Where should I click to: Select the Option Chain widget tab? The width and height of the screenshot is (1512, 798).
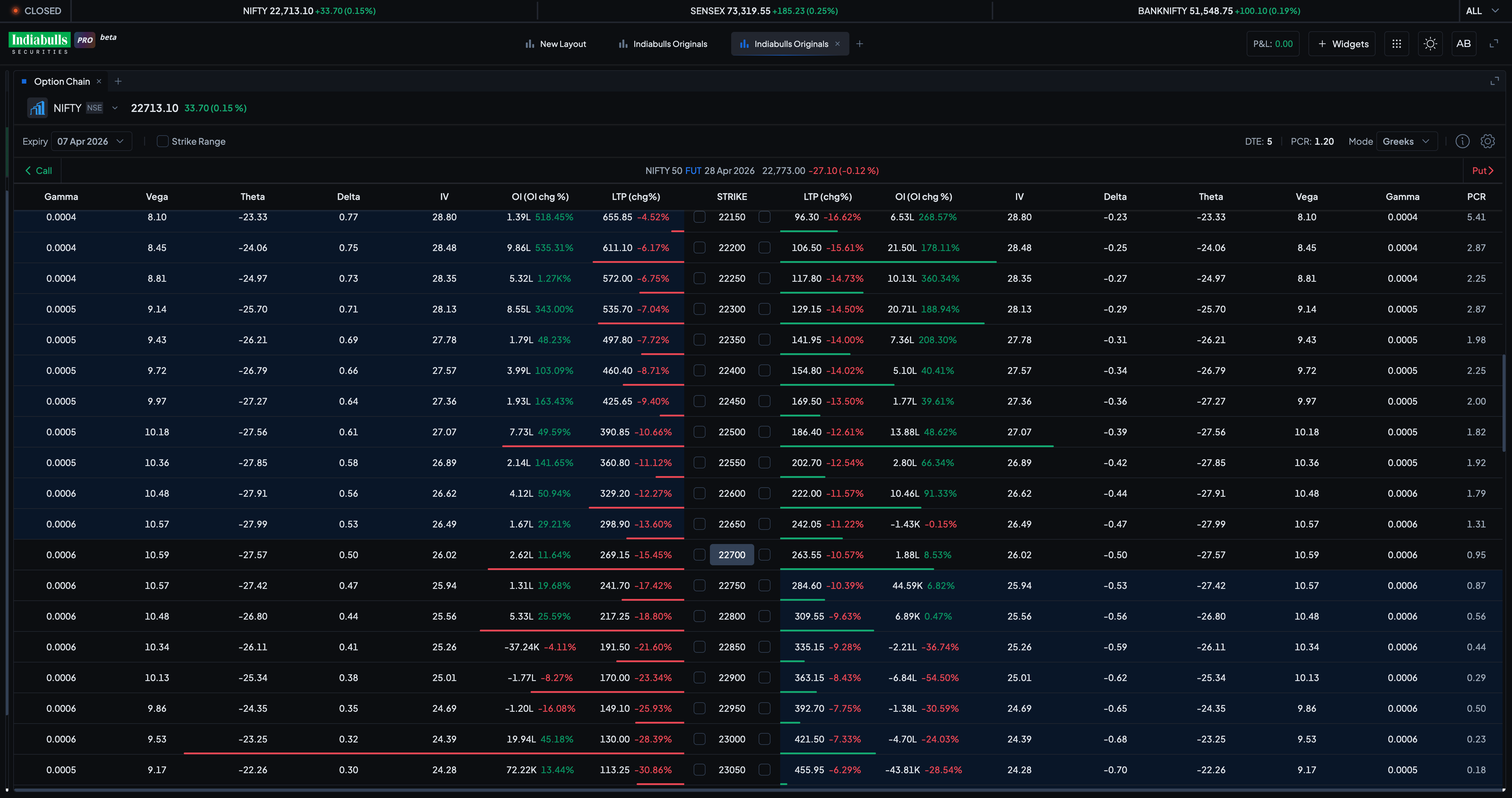[x=62, y=82]
